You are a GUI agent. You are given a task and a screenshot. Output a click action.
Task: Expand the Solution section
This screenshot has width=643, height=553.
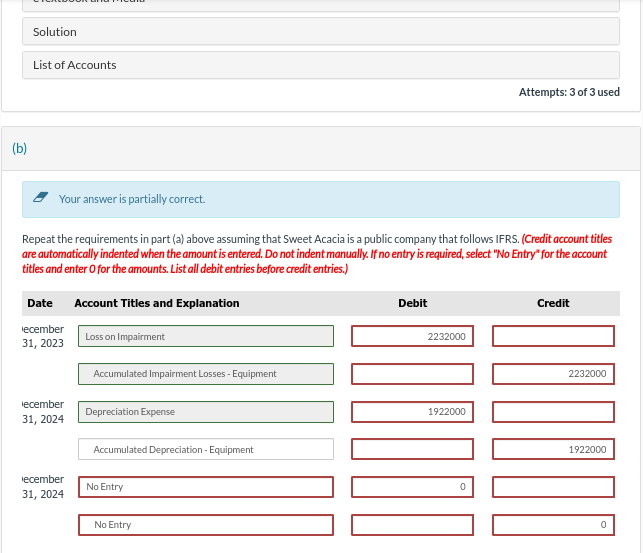321,32
